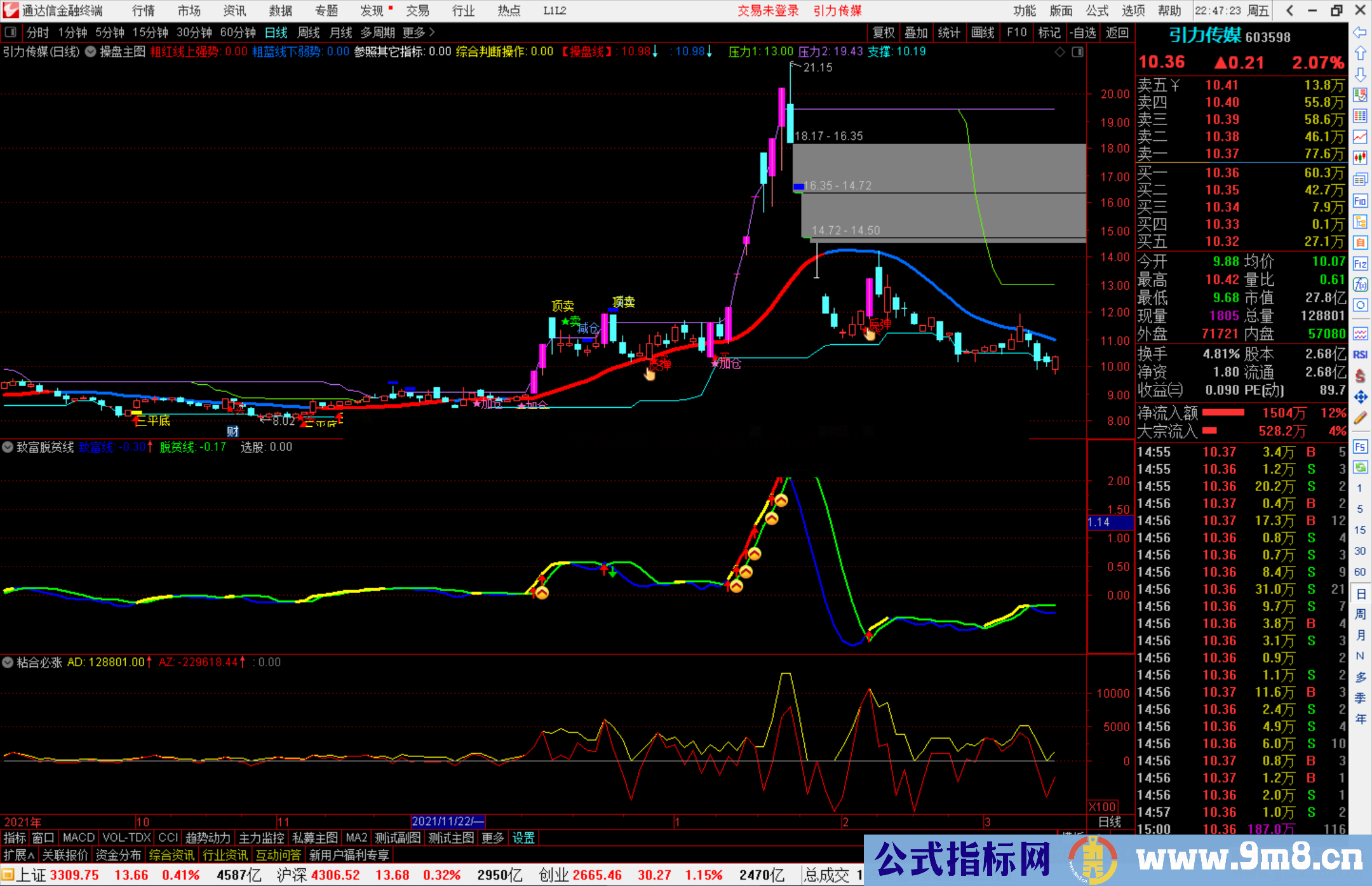Open the 更多 indicators dropdown in the bottom bar
This screenshot has height=886, width=1372.
pyautogui.click(x=492, y=838)
